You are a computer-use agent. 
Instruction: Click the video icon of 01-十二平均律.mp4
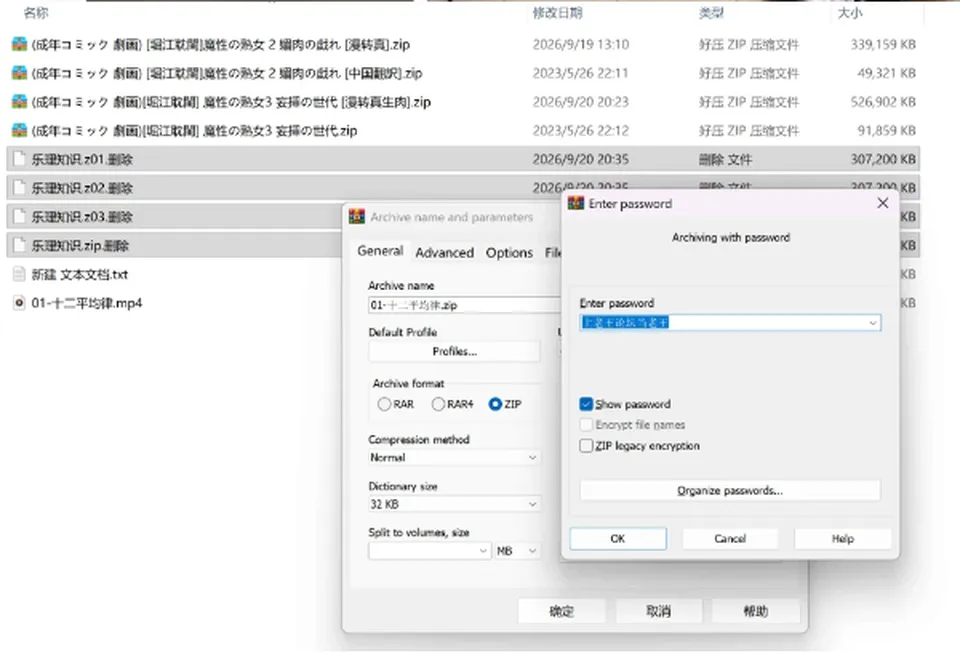20,303
